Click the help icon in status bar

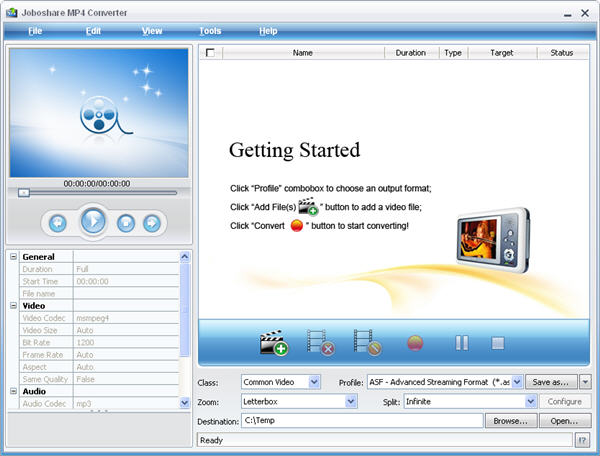point(582,440)
